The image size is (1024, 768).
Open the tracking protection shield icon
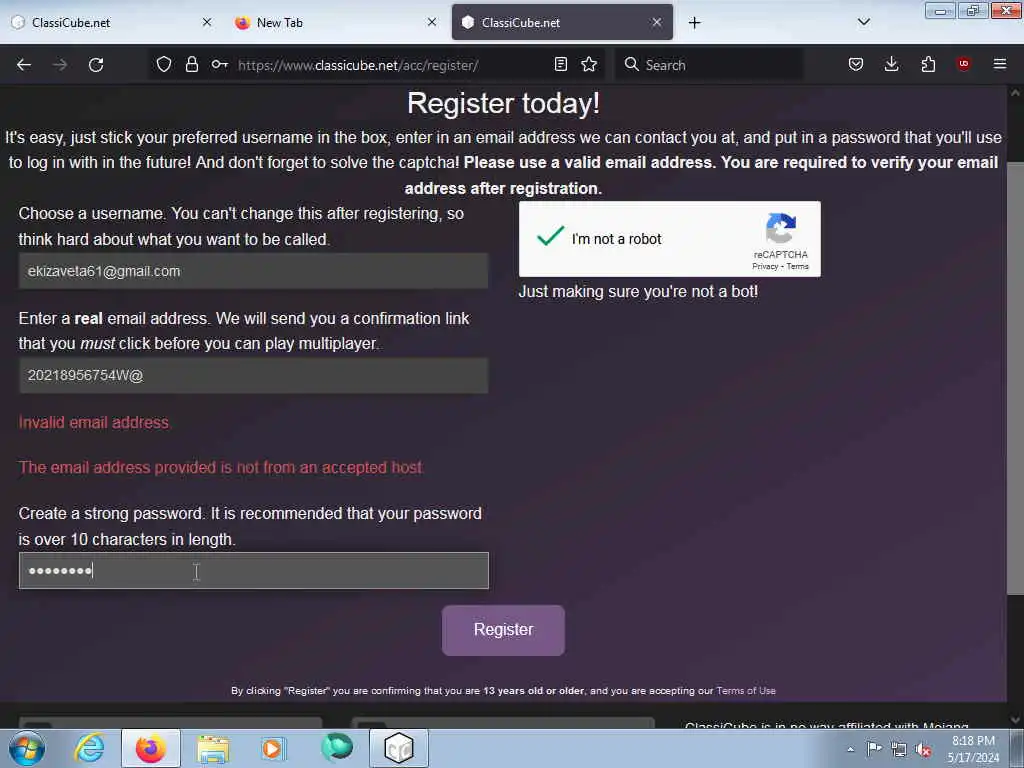164,64
